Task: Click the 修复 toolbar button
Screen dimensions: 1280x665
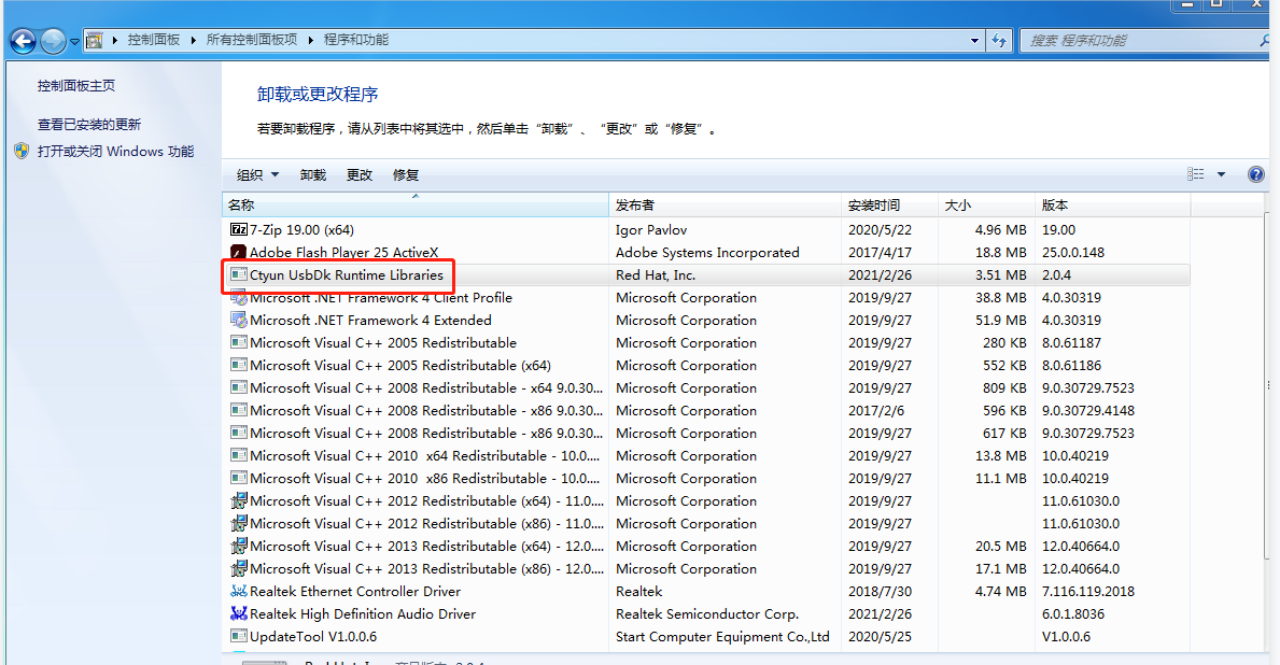Action: point(406,175)
